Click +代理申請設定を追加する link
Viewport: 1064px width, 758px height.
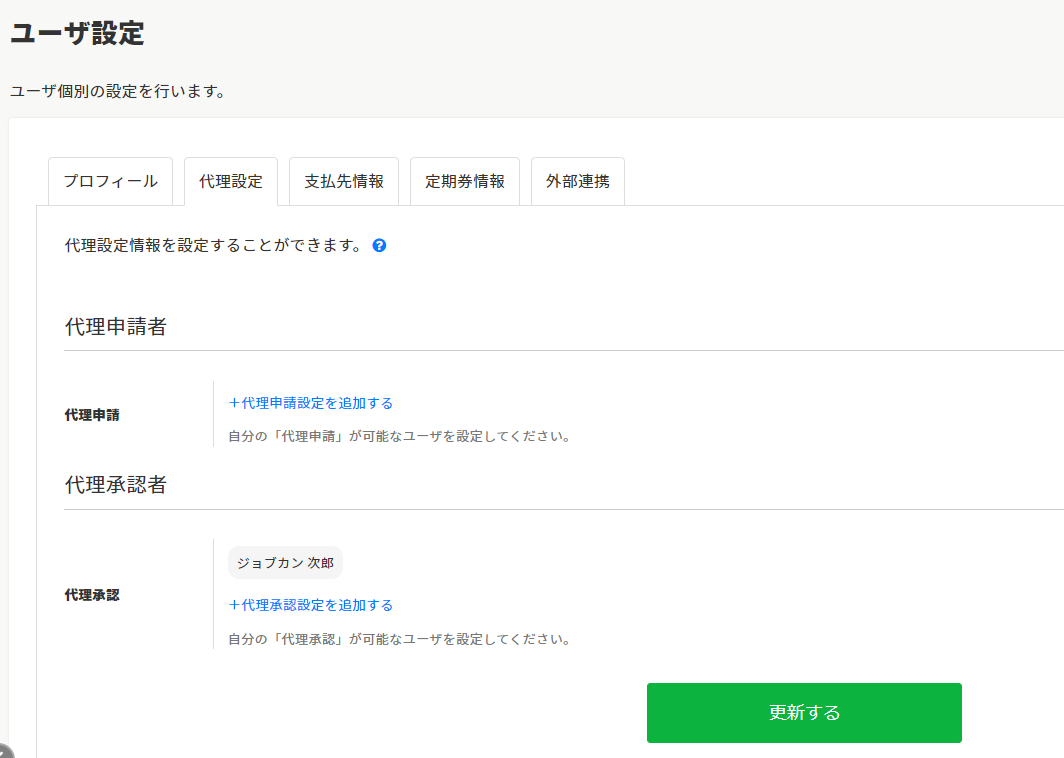tap(311, 403)
